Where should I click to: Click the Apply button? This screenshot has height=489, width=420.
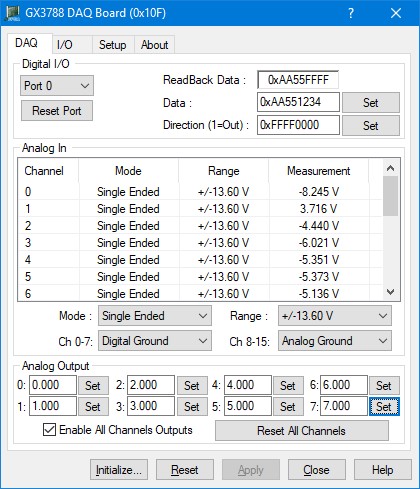[251, 470]
